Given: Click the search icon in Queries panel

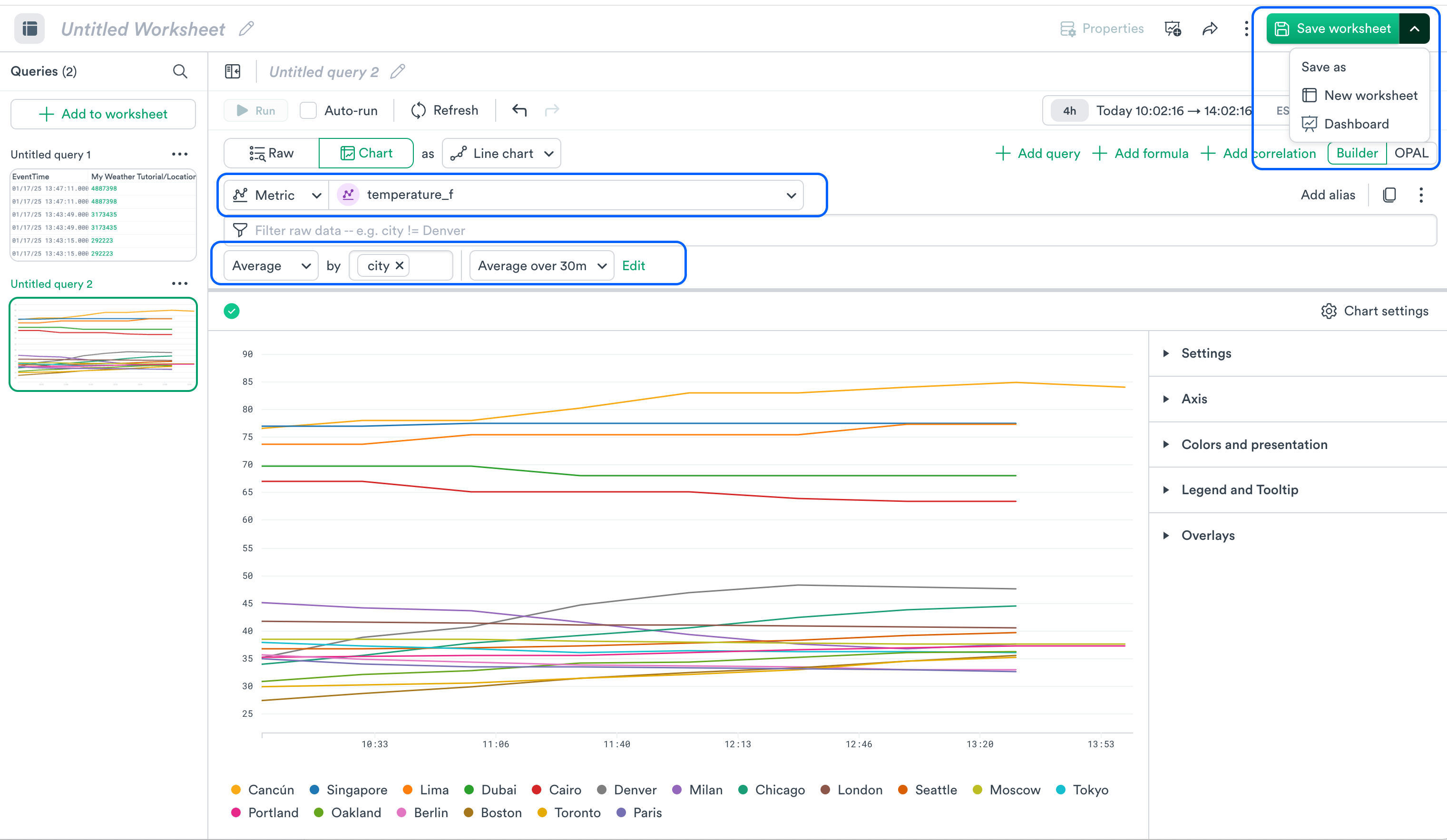Looking at the screenshot, I should pos(180,71).
